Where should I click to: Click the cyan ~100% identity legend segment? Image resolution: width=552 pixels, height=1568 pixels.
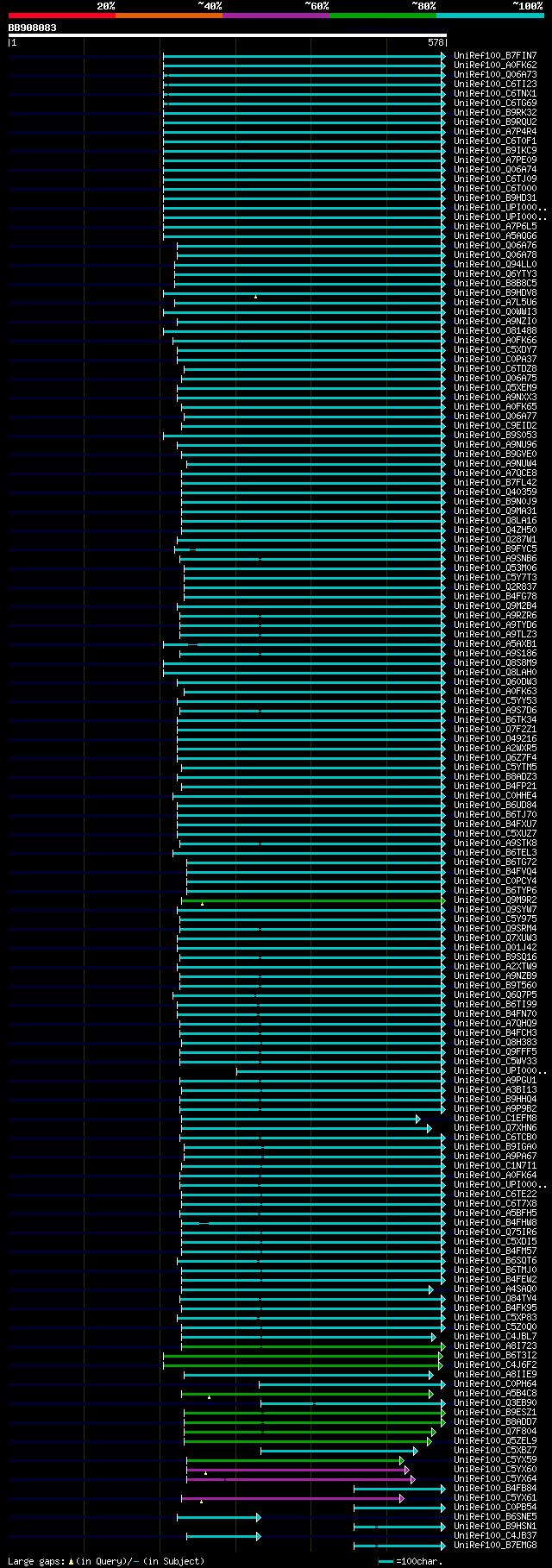(x=490, y=16)
